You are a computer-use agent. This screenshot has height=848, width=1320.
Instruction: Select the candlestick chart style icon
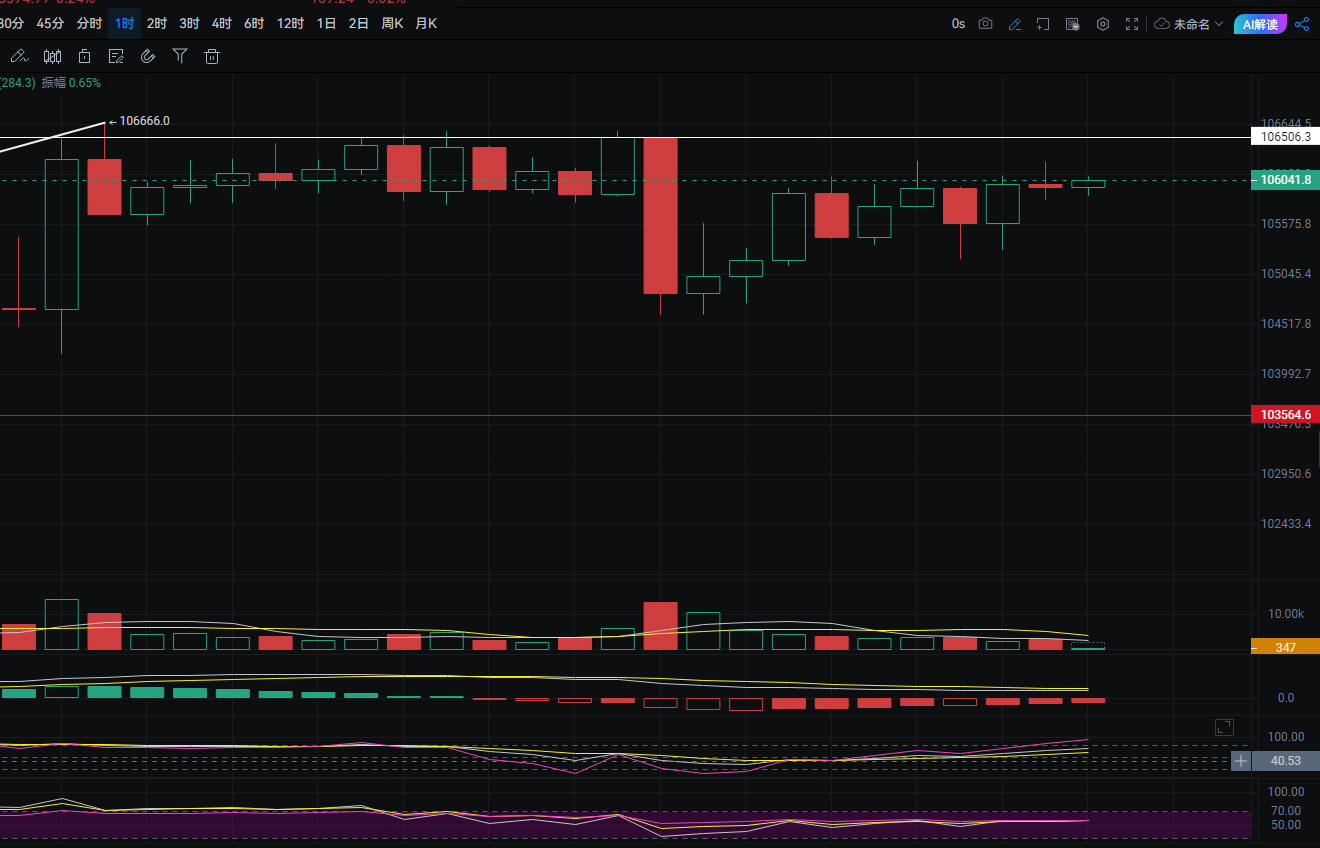52,57
